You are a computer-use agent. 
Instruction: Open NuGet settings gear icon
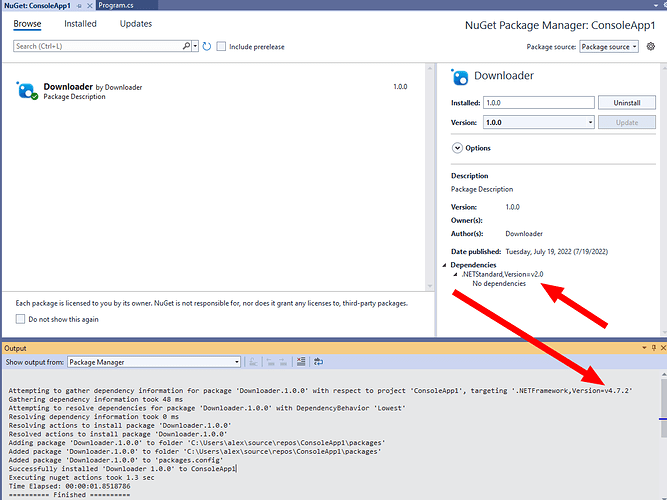click(x=651, y=46)
